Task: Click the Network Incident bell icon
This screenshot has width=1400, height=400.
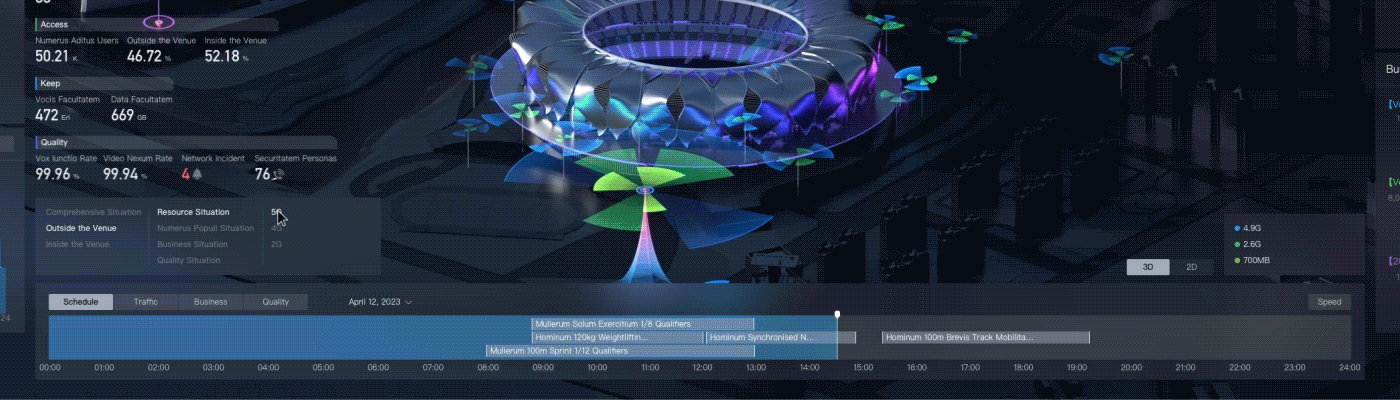Action: pyautogui.click(x=198, y=174)
